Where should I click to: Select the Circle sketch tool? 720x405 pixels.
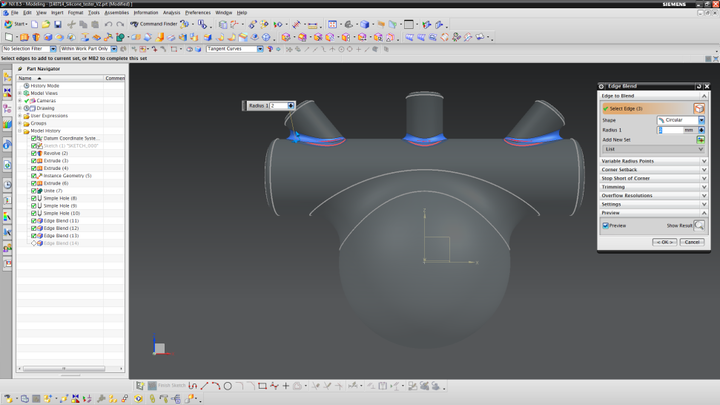click(x=228, y=386)
